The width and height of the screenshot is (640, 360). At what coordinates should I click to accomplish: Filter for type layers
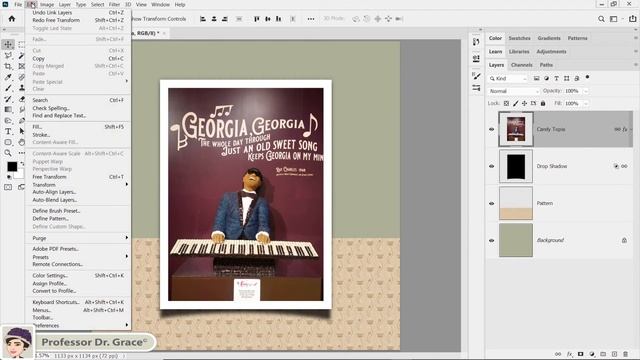point(556,78)
